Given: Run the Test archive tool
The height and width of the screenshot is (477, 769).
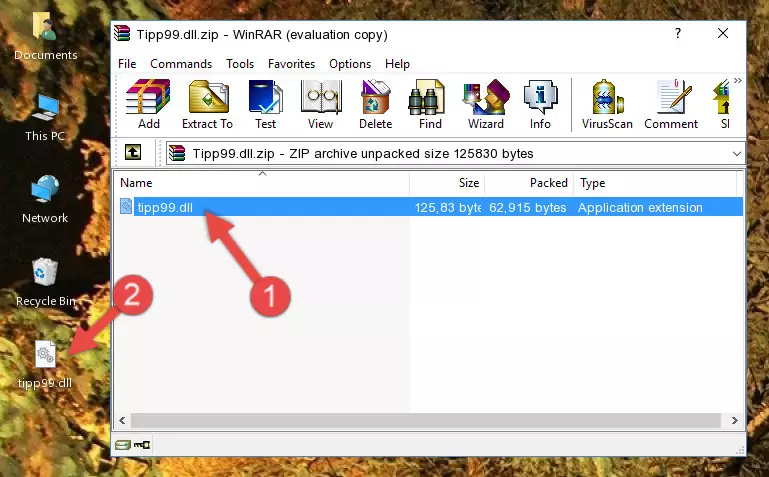Looking at the screenshot, I should (265, 104).
